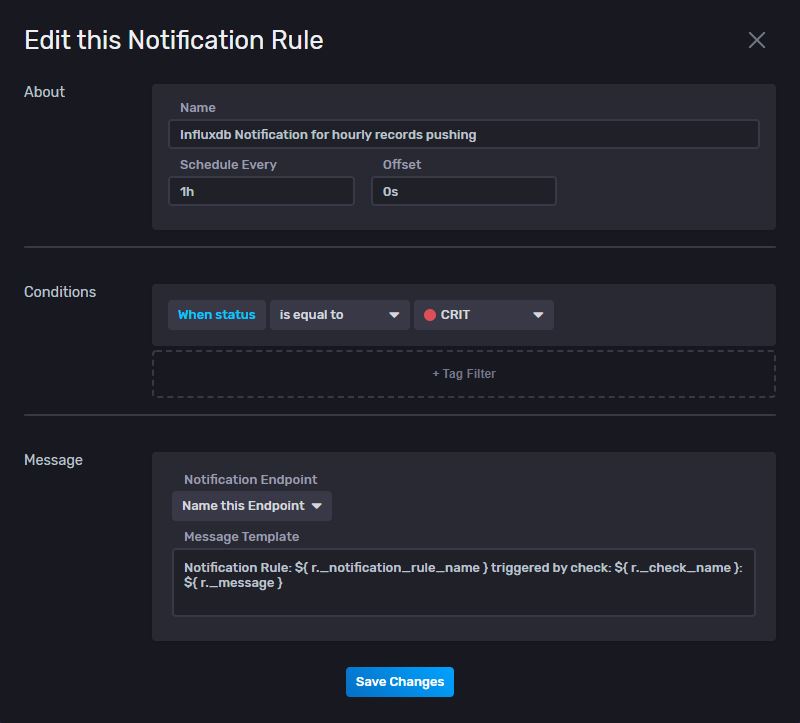Click the Schedule Every field showing 1h
Screen dimensions: 800x723
(261, 191)
